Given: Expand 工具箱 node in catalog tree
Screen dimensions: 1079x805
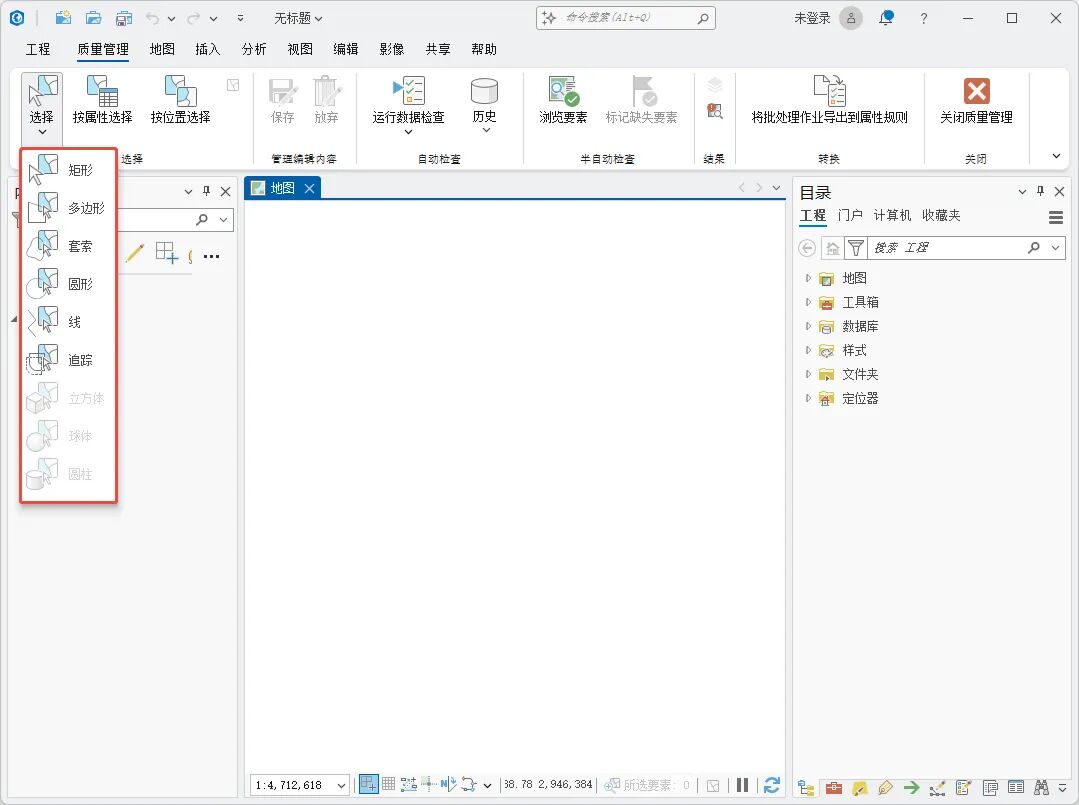Looking at the screenshot, I should coord(808,302).
